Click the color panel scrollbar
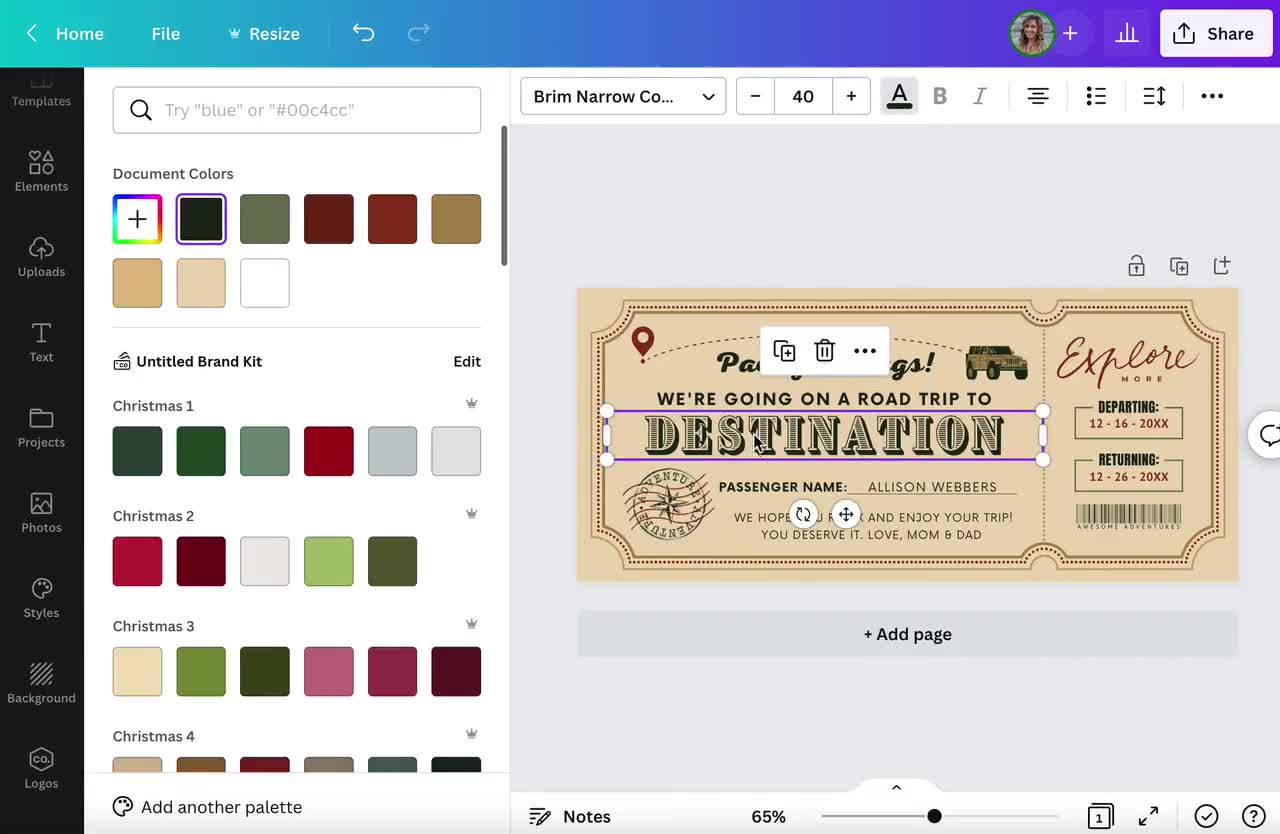 [x=504, y=195]
